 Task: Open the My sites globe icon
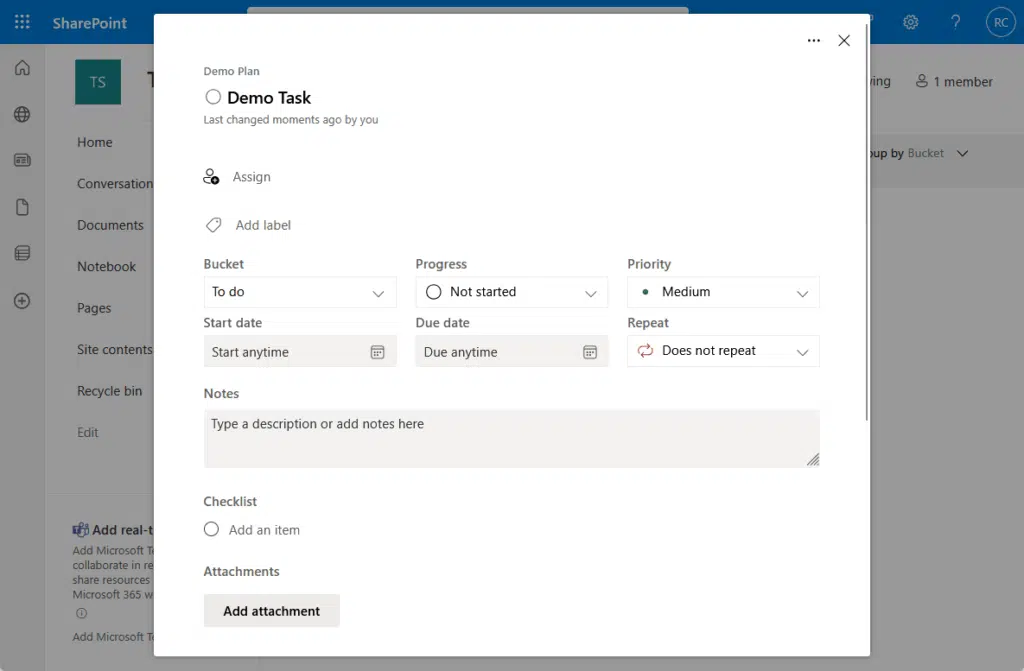22,114
